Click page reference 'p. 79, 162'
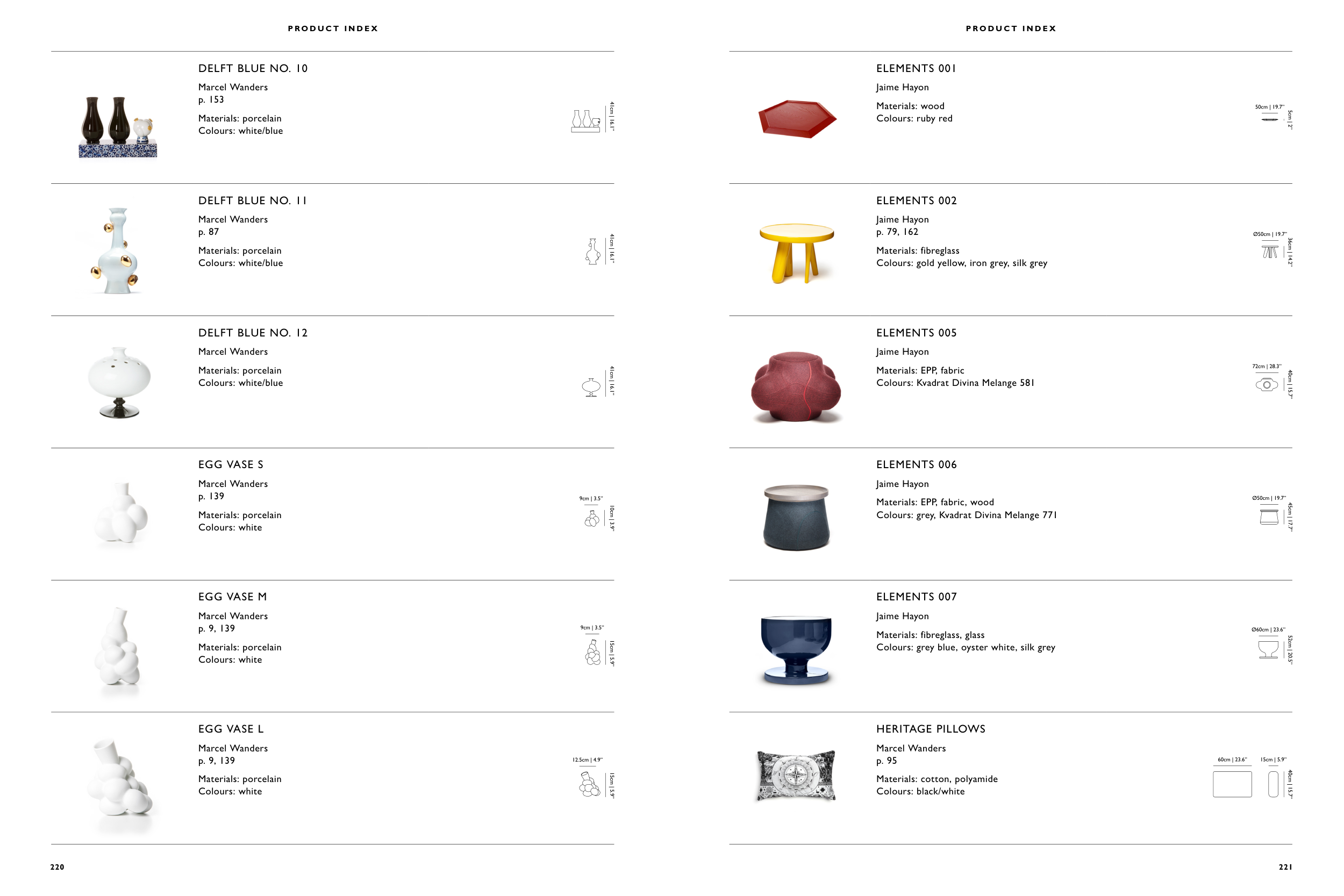The image size is (1344, 896). [897, 232]
